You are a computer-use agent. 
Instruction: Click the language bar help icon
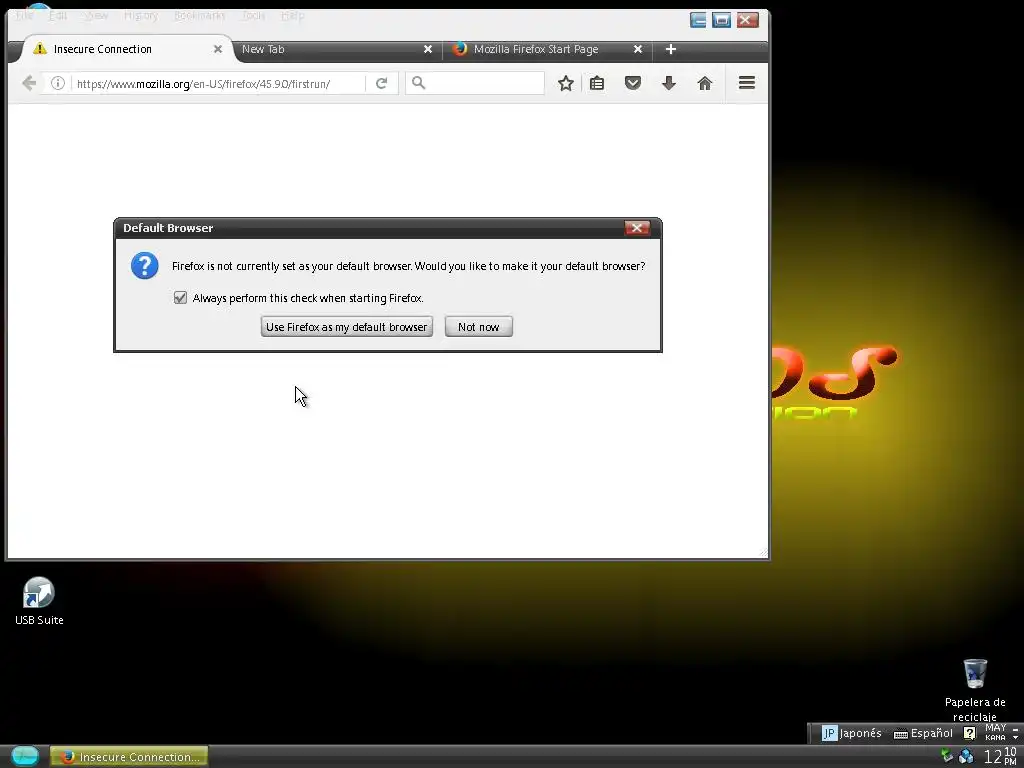coord(970,733)
